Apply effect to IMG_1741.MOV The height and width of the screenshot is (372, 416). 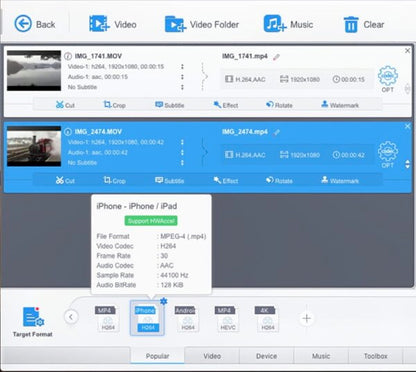226,105
